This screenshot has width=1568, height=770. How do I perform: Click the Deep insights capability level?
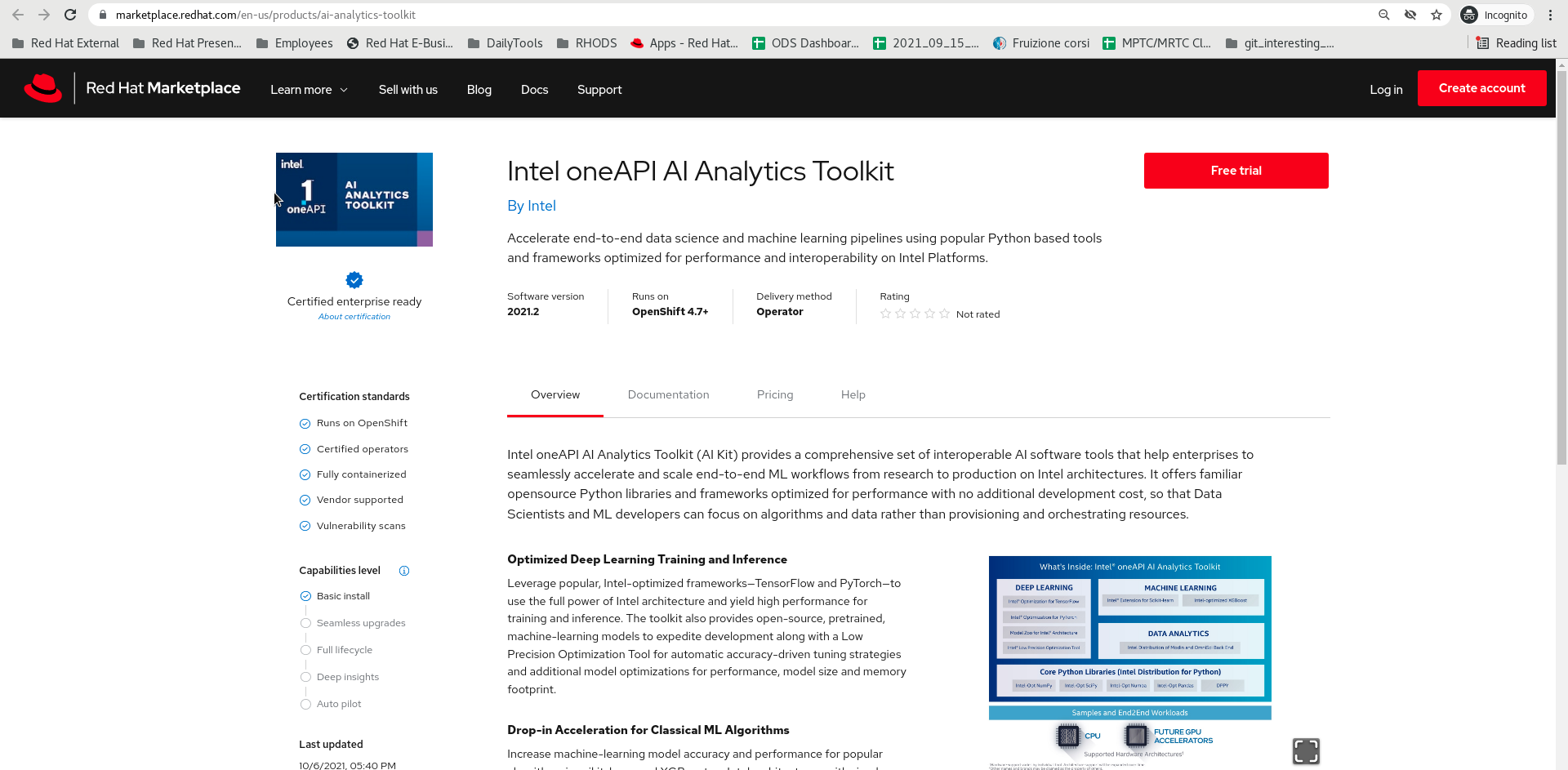[x=340, y=677]
